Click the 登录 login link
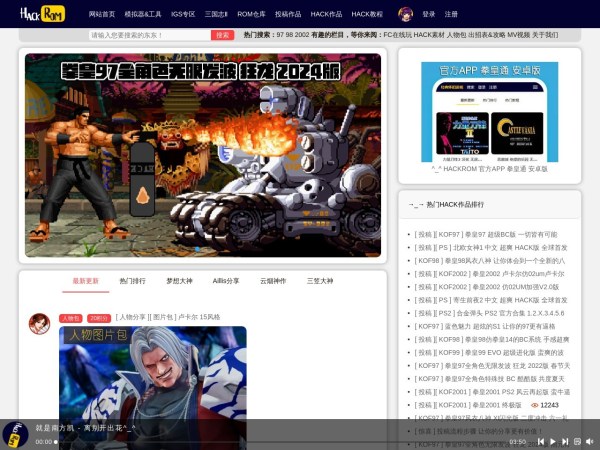Viewport: 600px width, 450px height. [x=428, y=15]
